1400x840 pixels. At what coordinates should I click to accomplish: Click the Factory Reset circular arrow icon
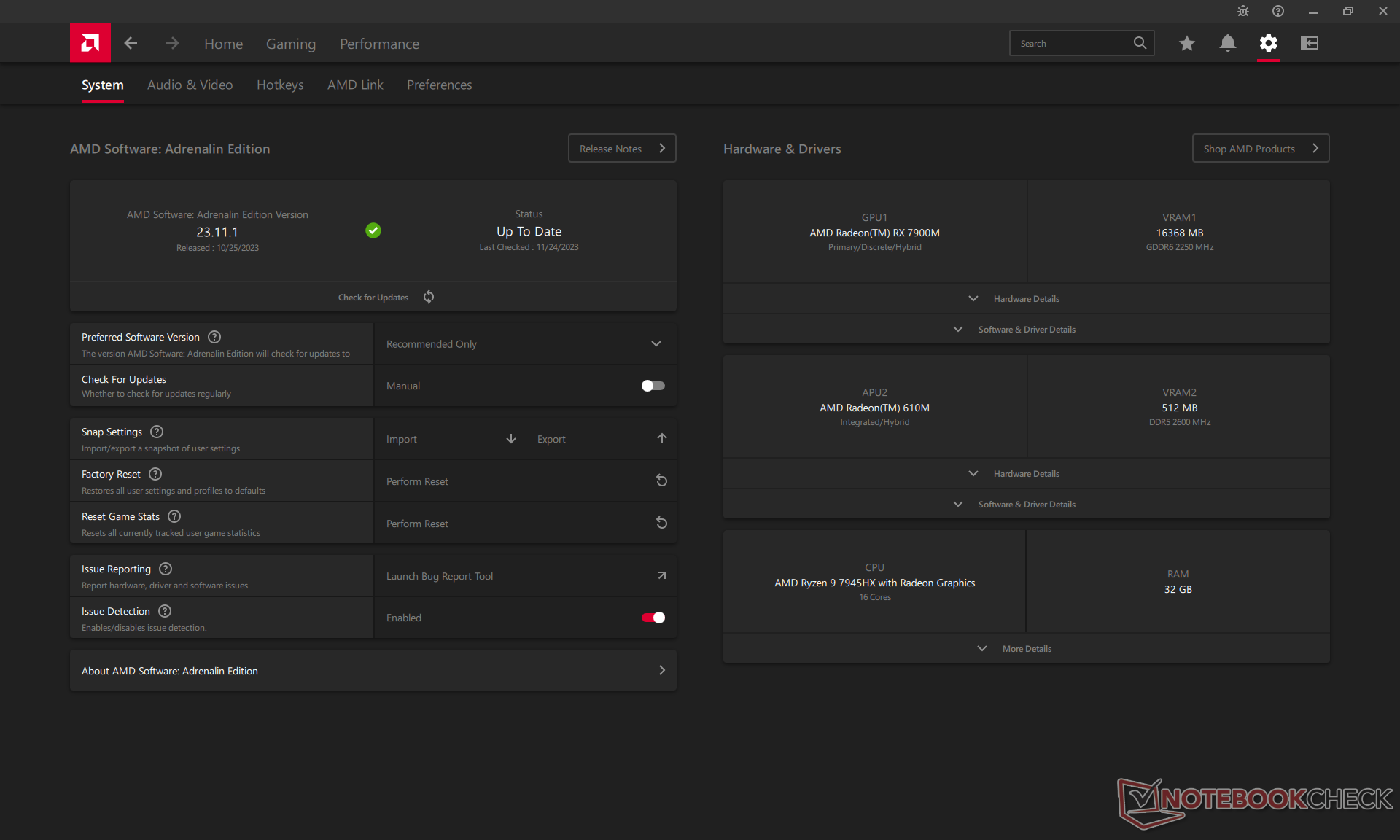(x=661, y=481)
